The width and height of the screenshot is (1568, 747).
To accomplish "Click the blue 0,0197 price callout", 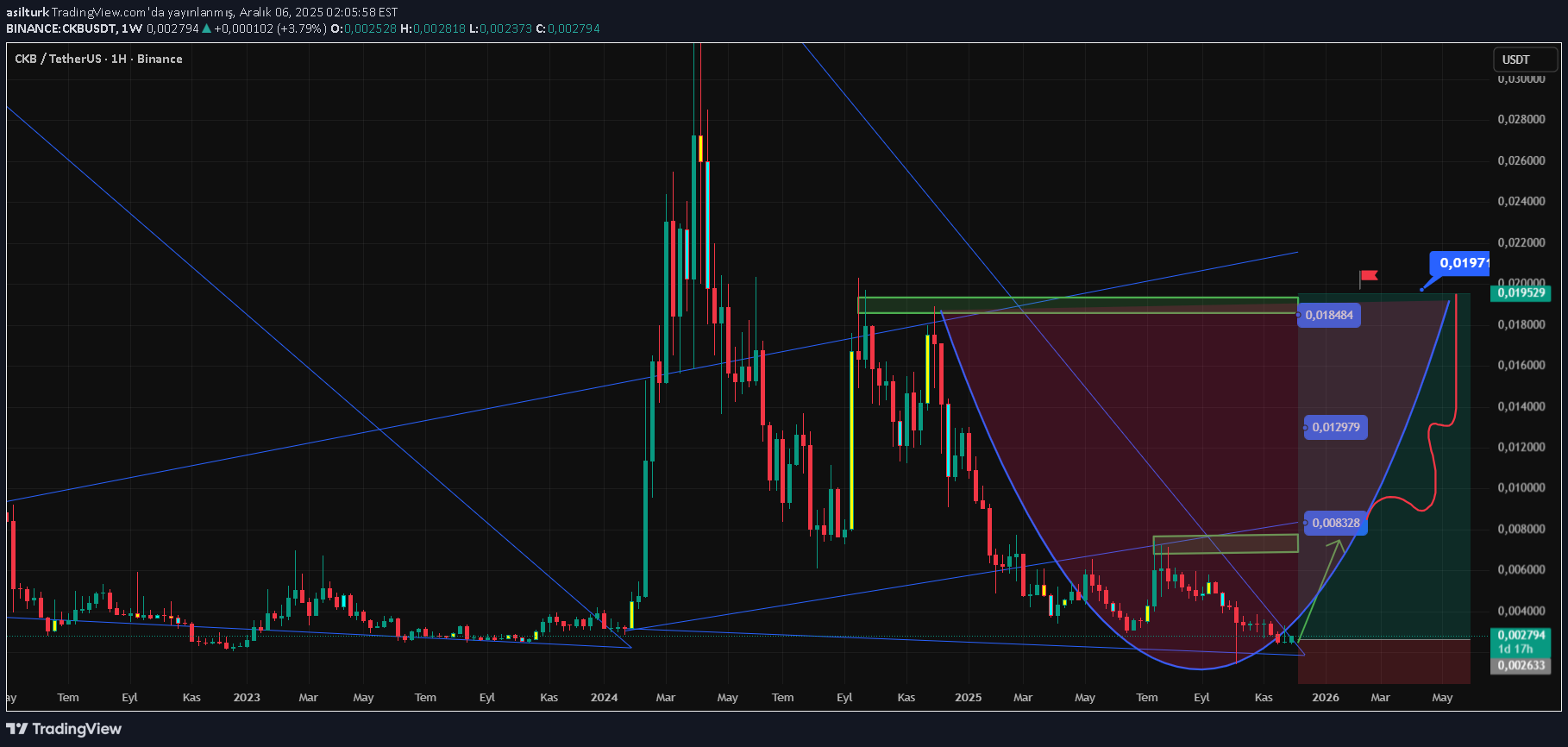I will (1461, 263).
